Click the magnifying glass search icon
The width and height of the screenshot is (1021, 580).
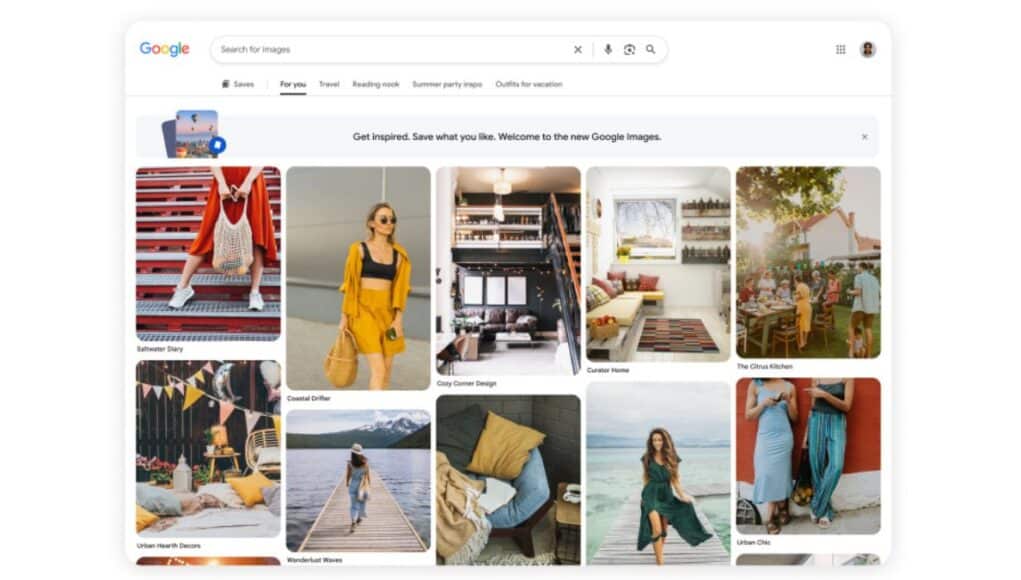point(650,49)
